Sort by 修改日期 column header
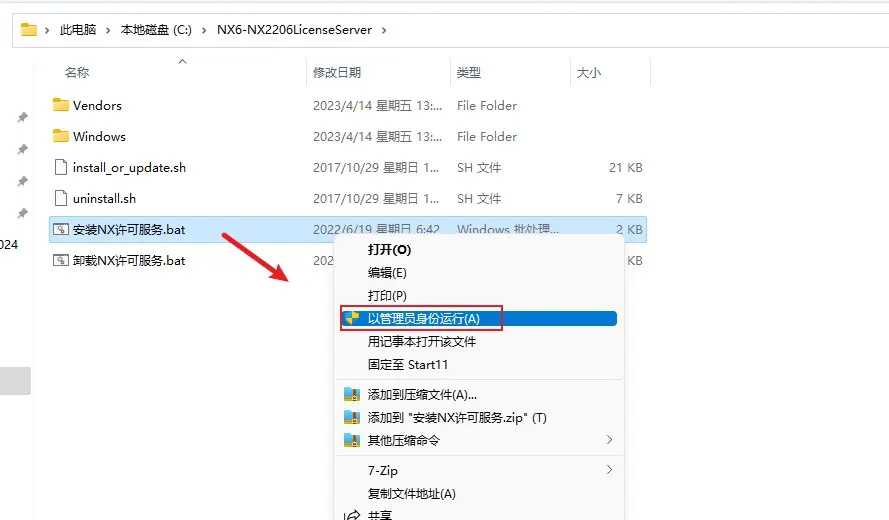 click(x=337, y=73)
